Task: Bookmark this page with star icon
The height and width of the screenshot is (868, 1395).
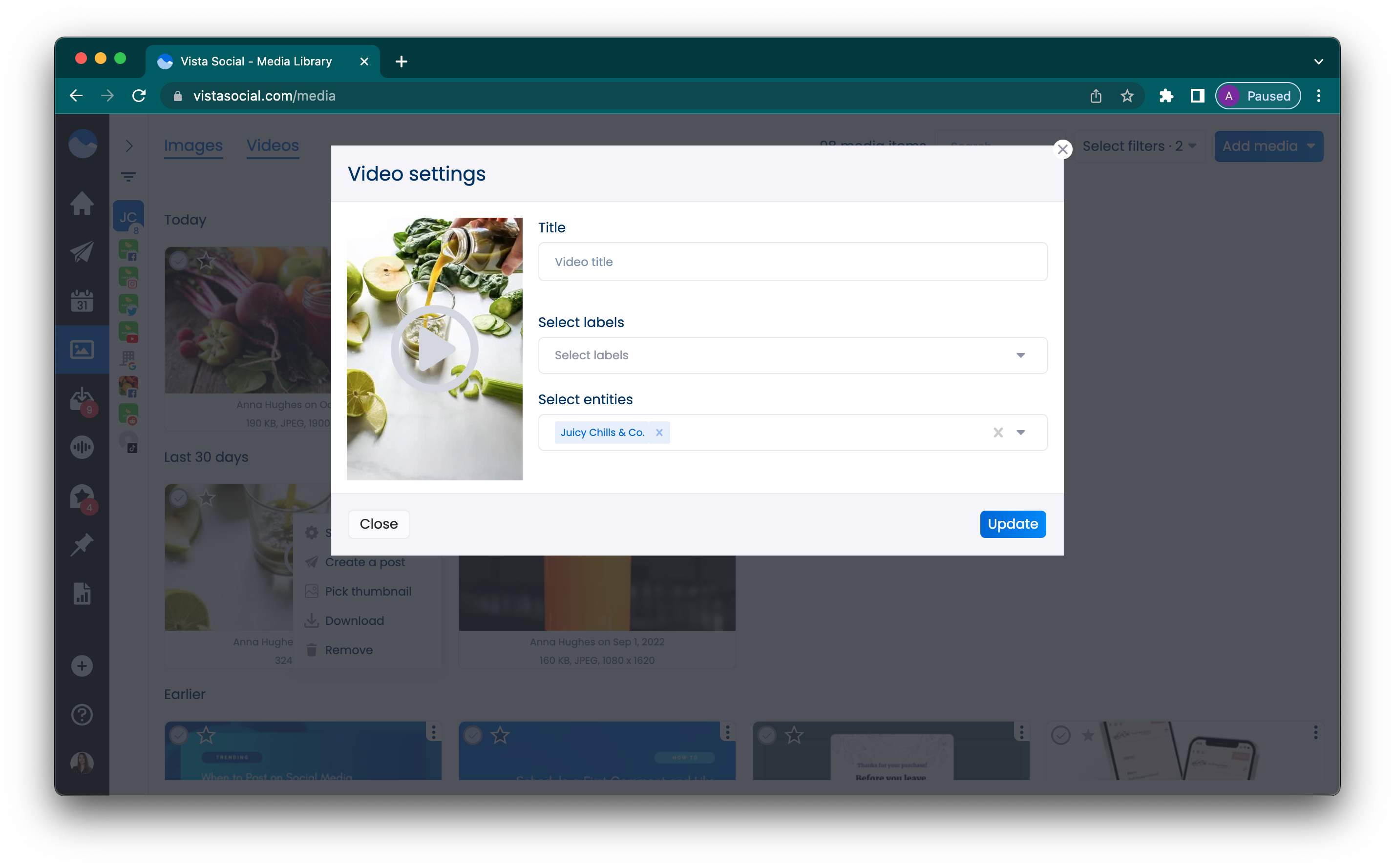Action: 1127,96
